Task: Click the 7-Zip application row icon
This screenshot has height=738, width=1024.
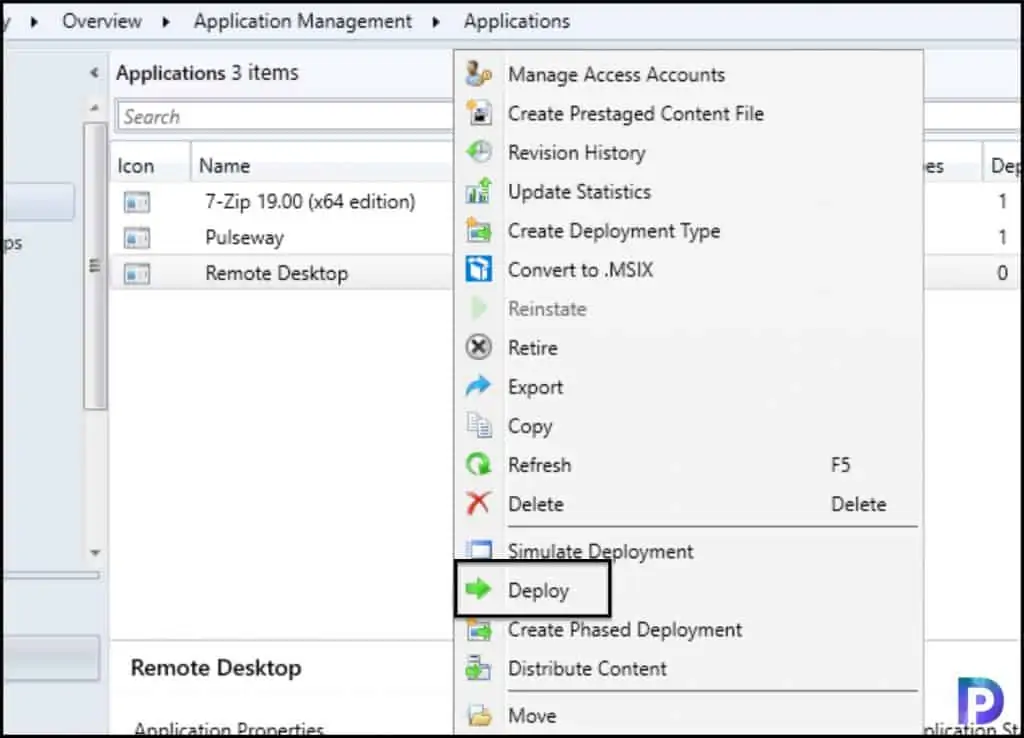Action: click(x=136, y=202)
